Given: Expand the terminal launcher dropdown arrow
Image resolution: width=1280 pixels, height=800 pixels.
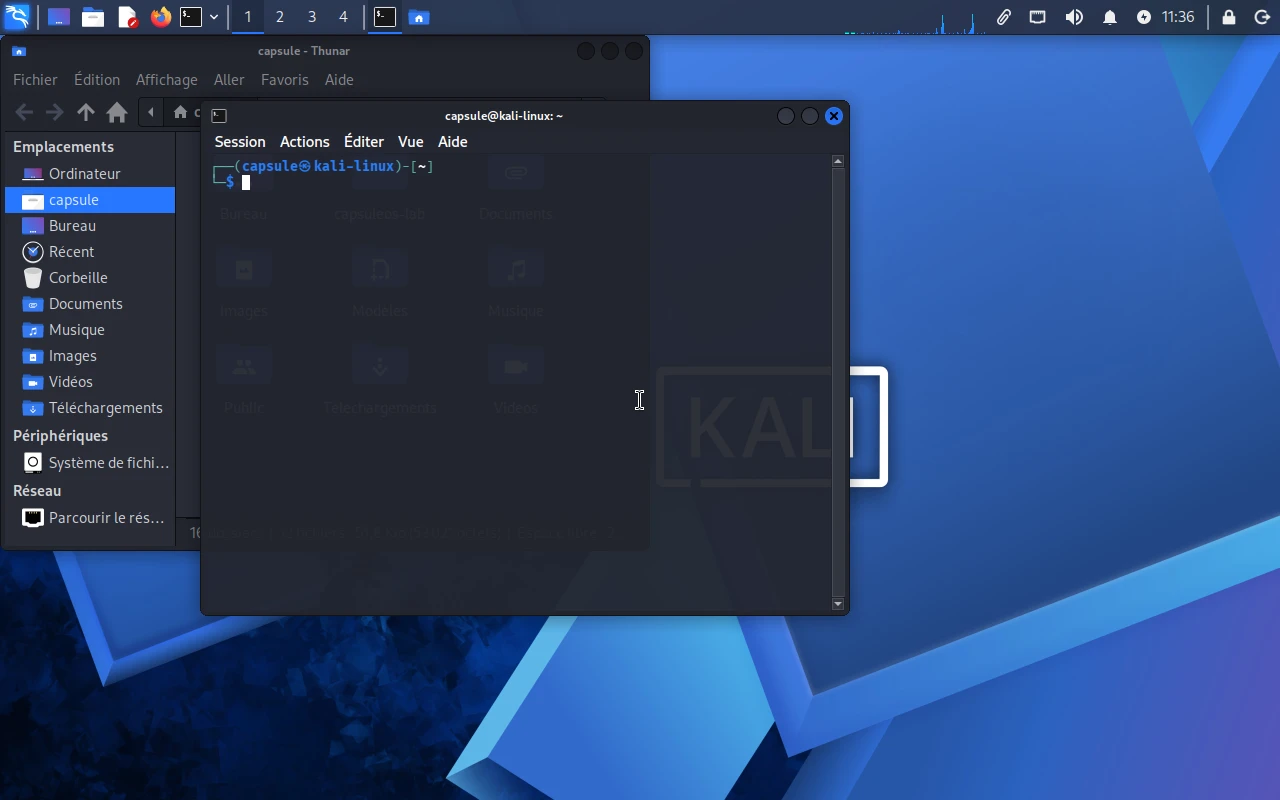Looking at the screenshot, I should click(214, 17).
